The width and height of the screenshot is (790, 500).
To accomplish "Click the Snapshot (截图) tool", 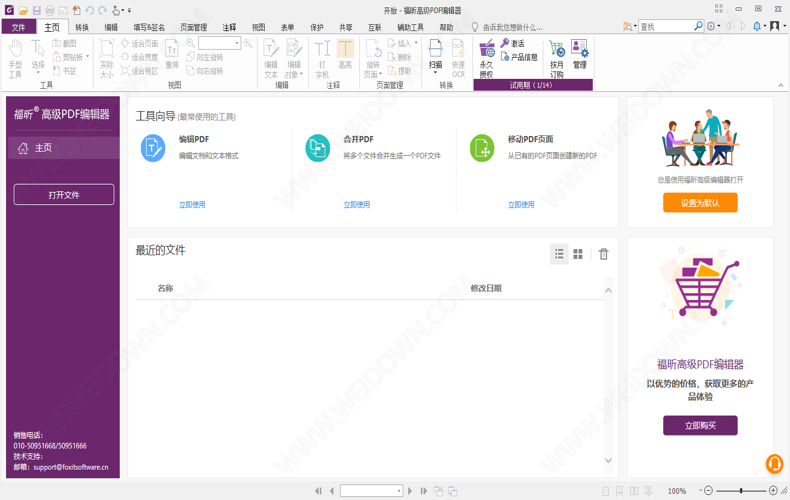I will tap(64, 43).
